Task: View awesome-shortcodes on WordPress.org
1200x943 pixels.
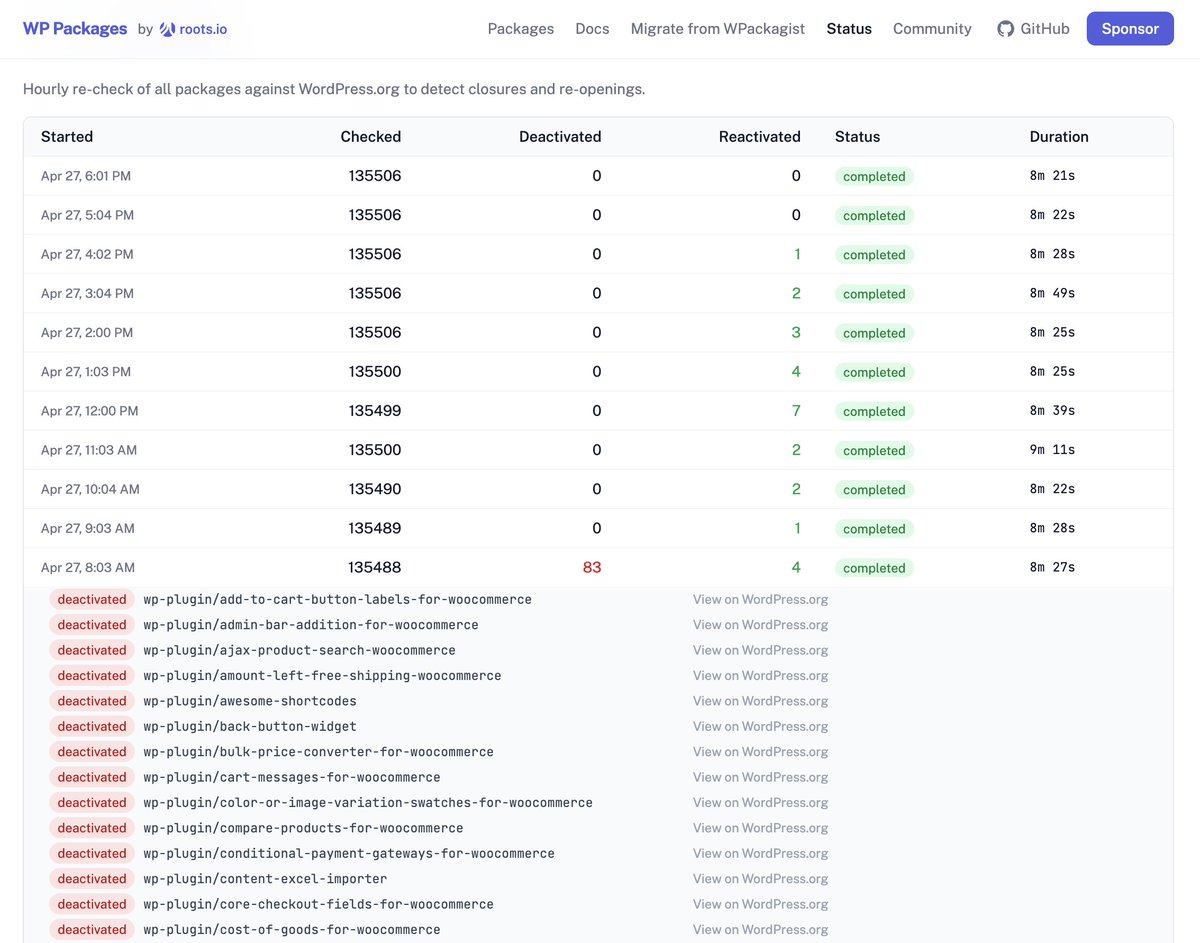Action: (x=760, y=701)
